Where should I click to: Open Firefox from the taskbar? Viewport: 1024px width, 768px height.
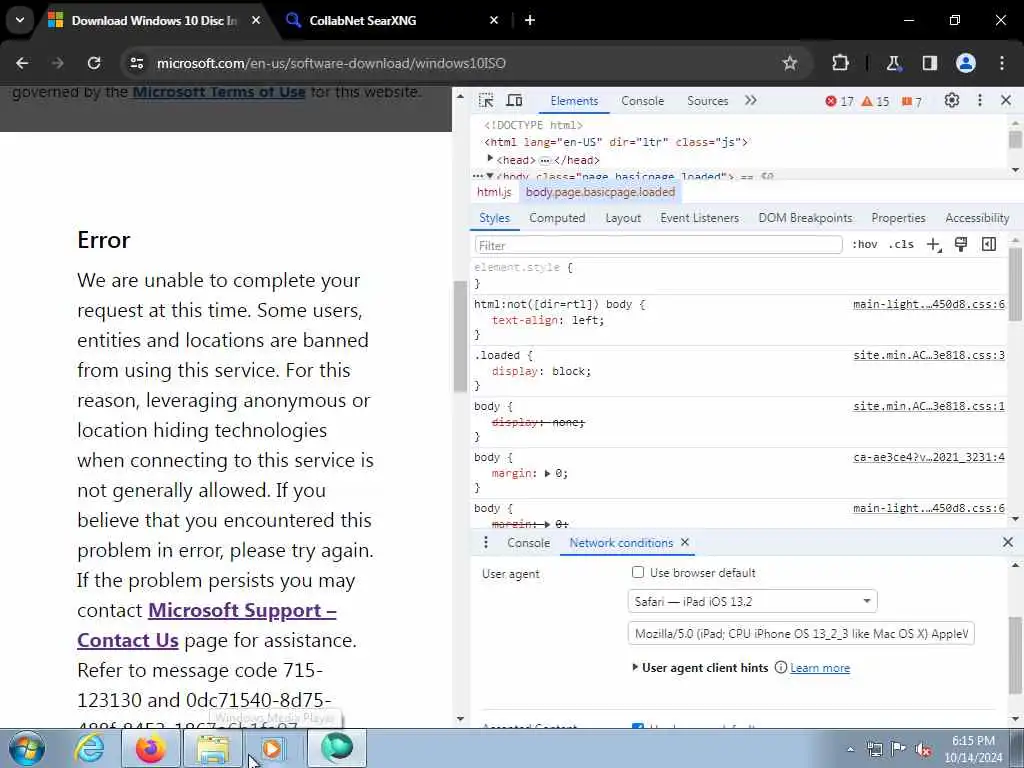pos(150,748)
